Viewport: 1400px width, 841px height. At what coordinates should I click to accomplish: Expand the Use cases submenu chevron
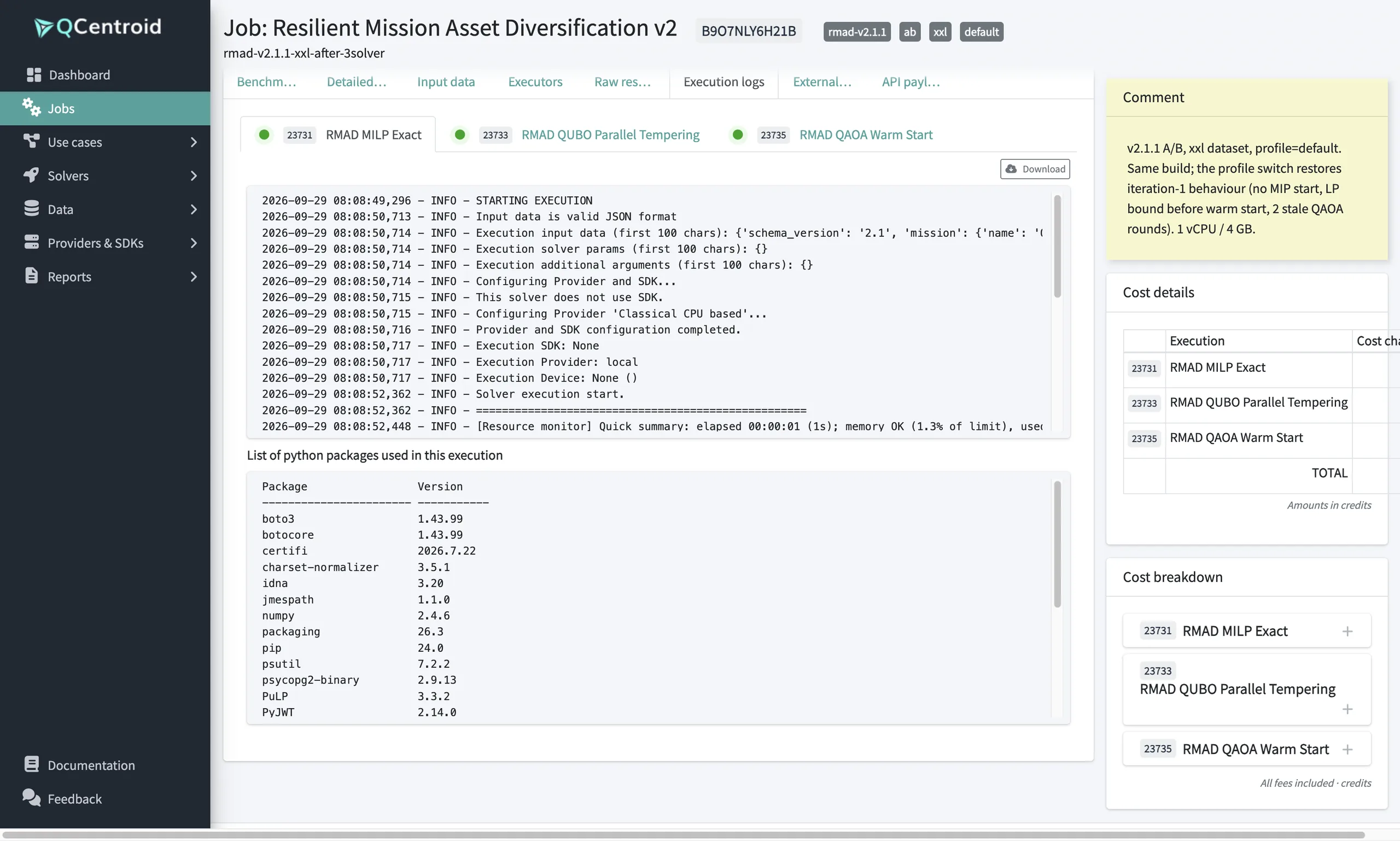193,142
